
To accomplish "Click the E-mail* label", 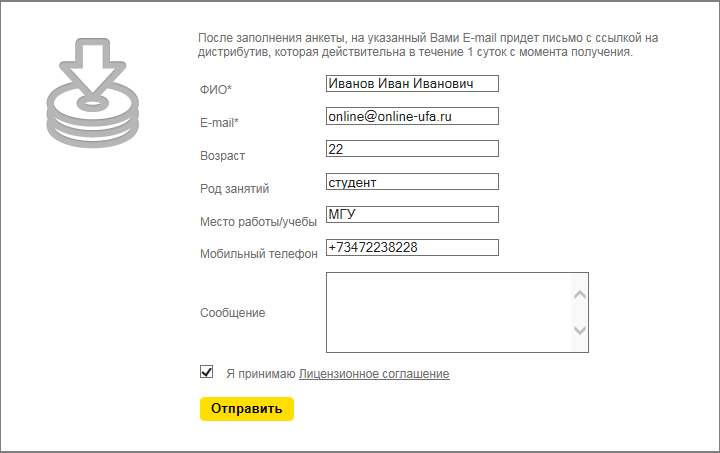I will [219, 123].
